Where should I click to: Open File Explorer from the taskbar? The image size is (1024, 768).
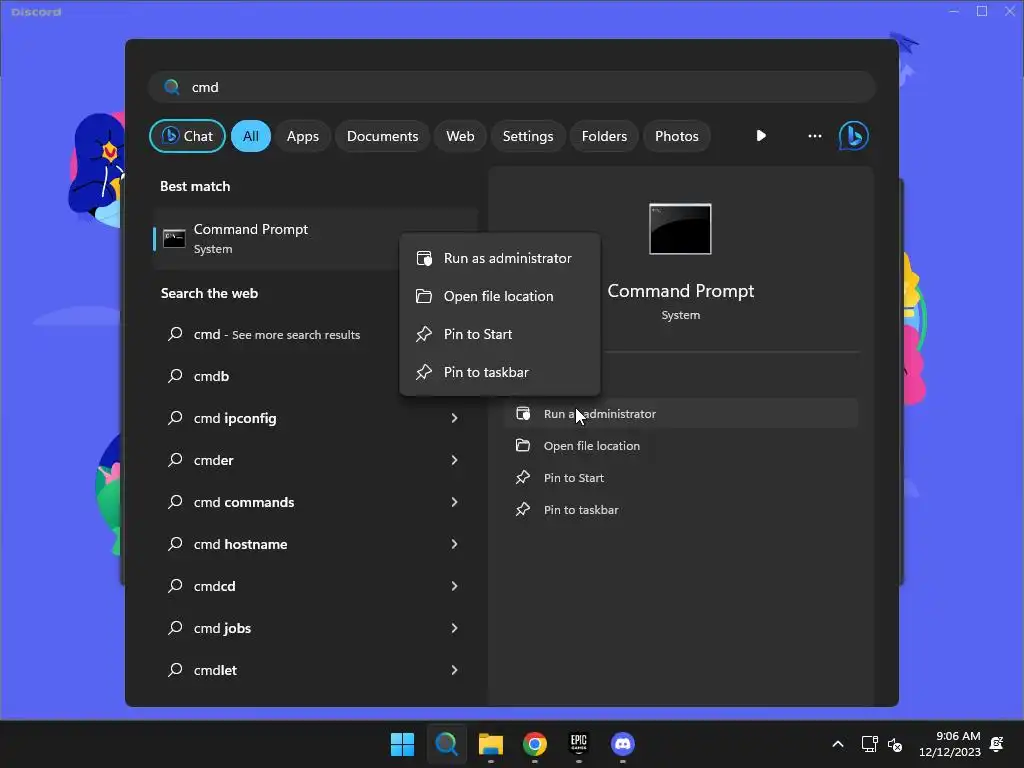(x=490, y=744)
